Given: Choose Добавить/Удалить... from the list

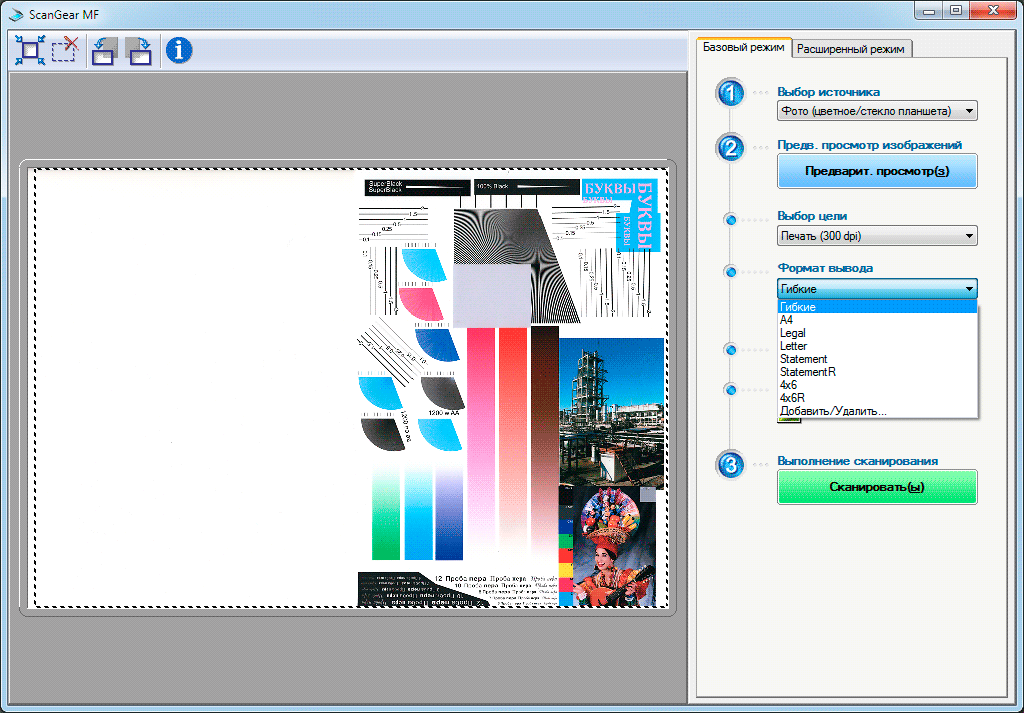Looking at the screenshot, I should pyautogui.click(x=877, y=411).
